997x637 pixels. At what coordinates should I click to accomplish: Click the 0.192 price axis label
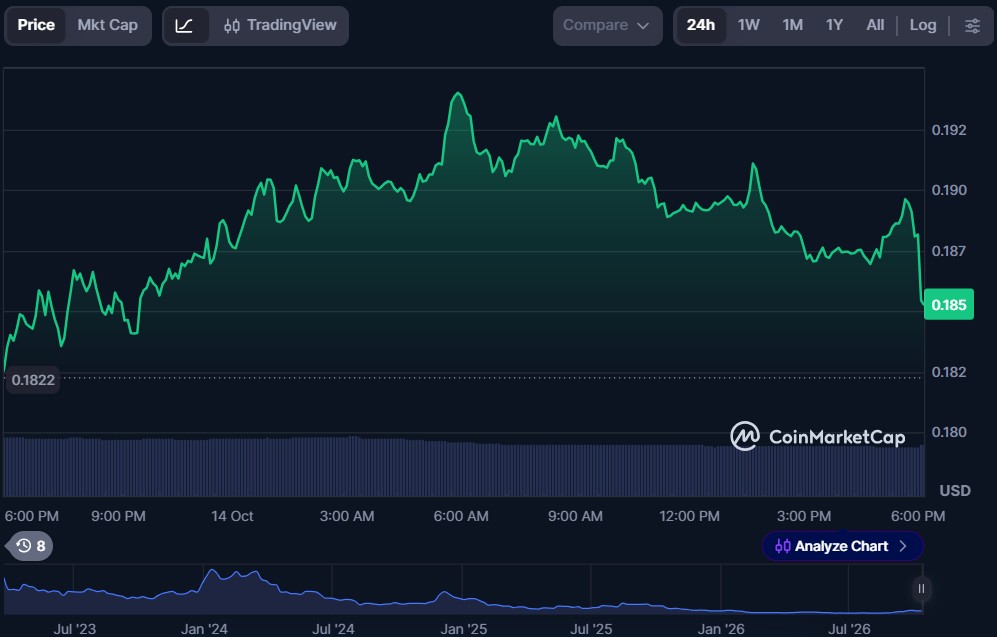pos(949,130)
